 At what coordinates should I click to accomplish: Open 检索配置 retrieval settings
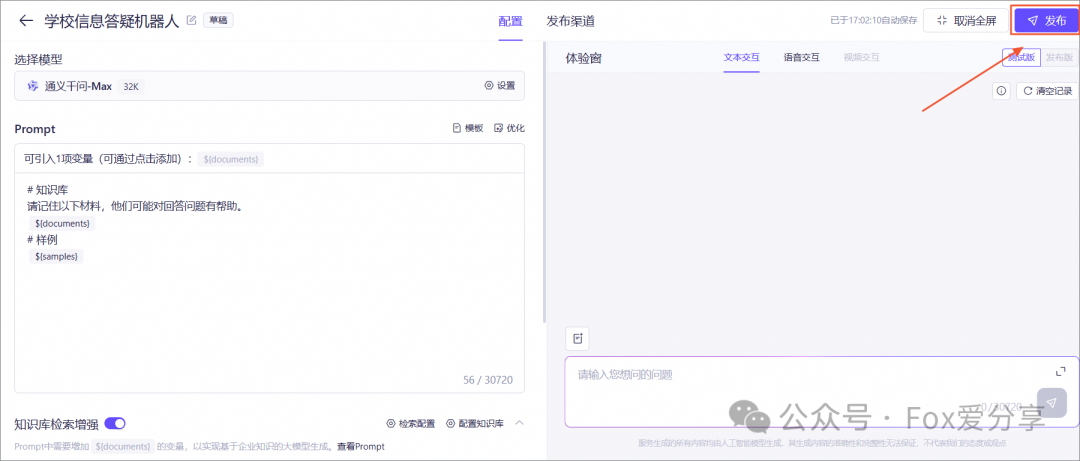click(411, 423)
